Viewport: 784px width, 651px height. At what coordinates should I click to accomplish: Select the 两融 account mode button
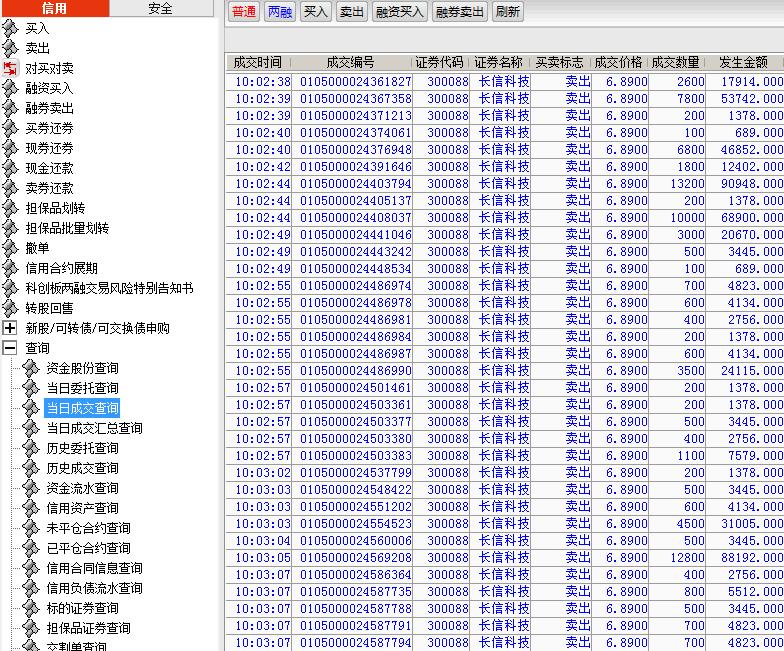click(x=280, y=12)
